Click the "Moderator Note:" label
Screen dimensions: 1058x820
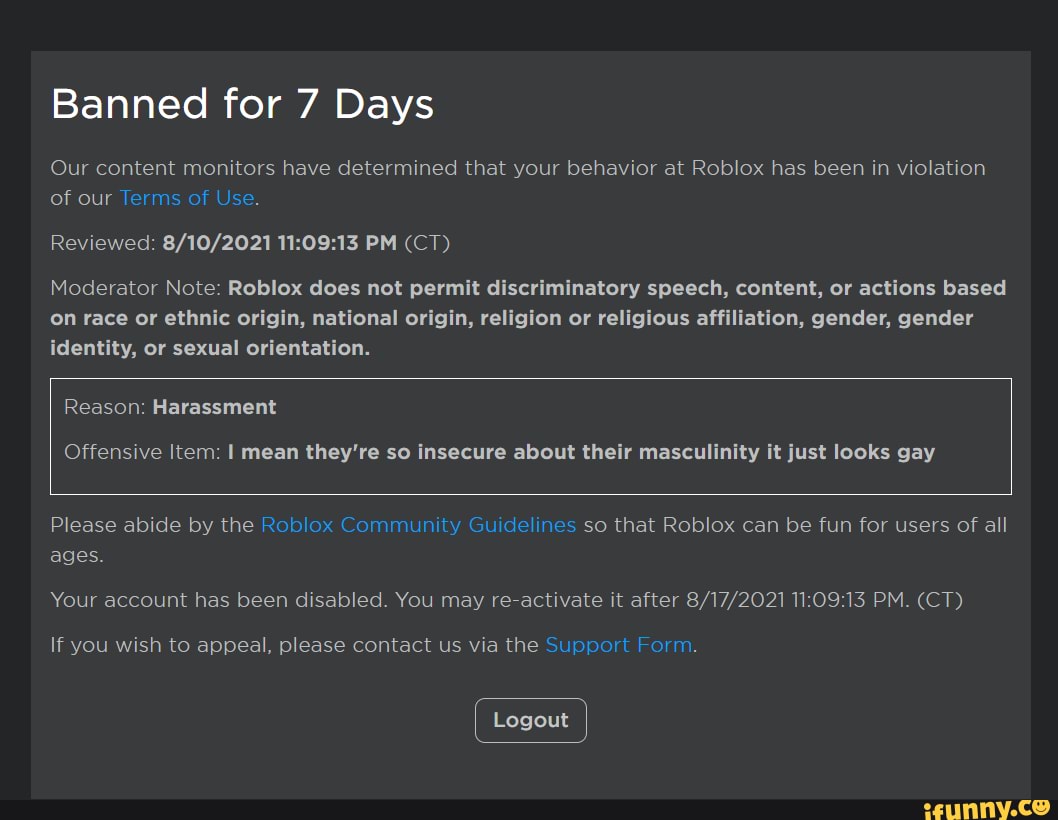point(136,288)
